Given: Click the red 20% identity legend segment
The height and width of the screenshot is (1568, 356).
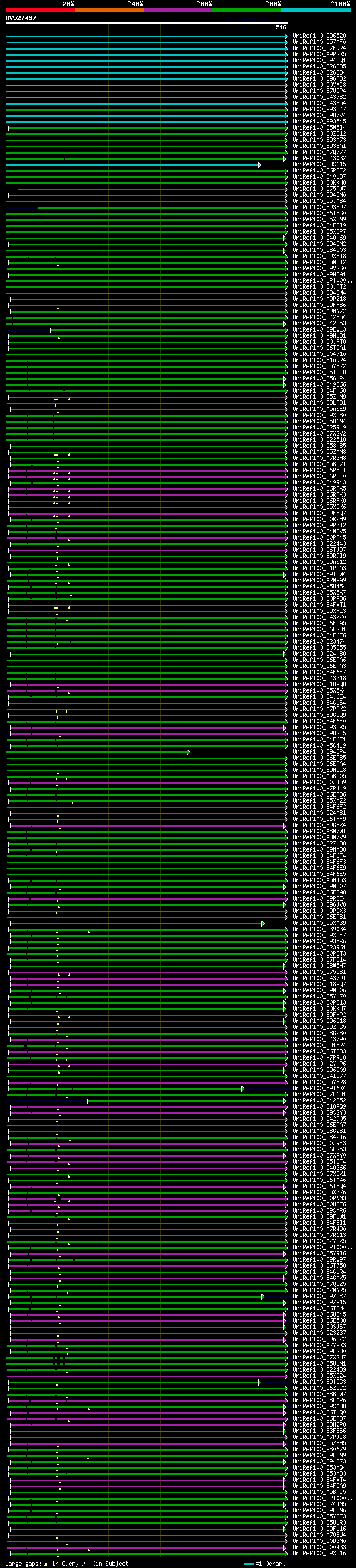Looking at the screenshot, I should 39,10.
